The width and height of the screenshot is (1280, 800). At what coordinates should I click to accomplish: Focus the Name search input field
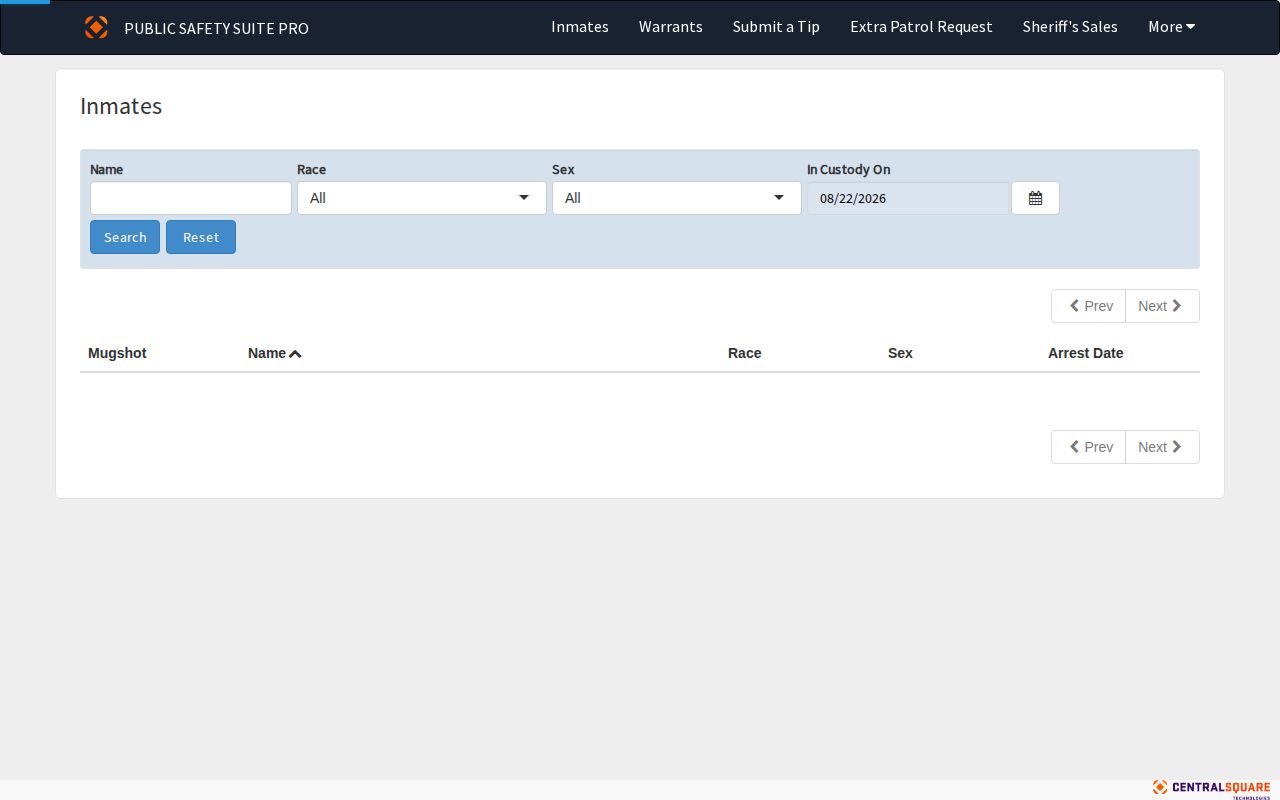[191, 198]
